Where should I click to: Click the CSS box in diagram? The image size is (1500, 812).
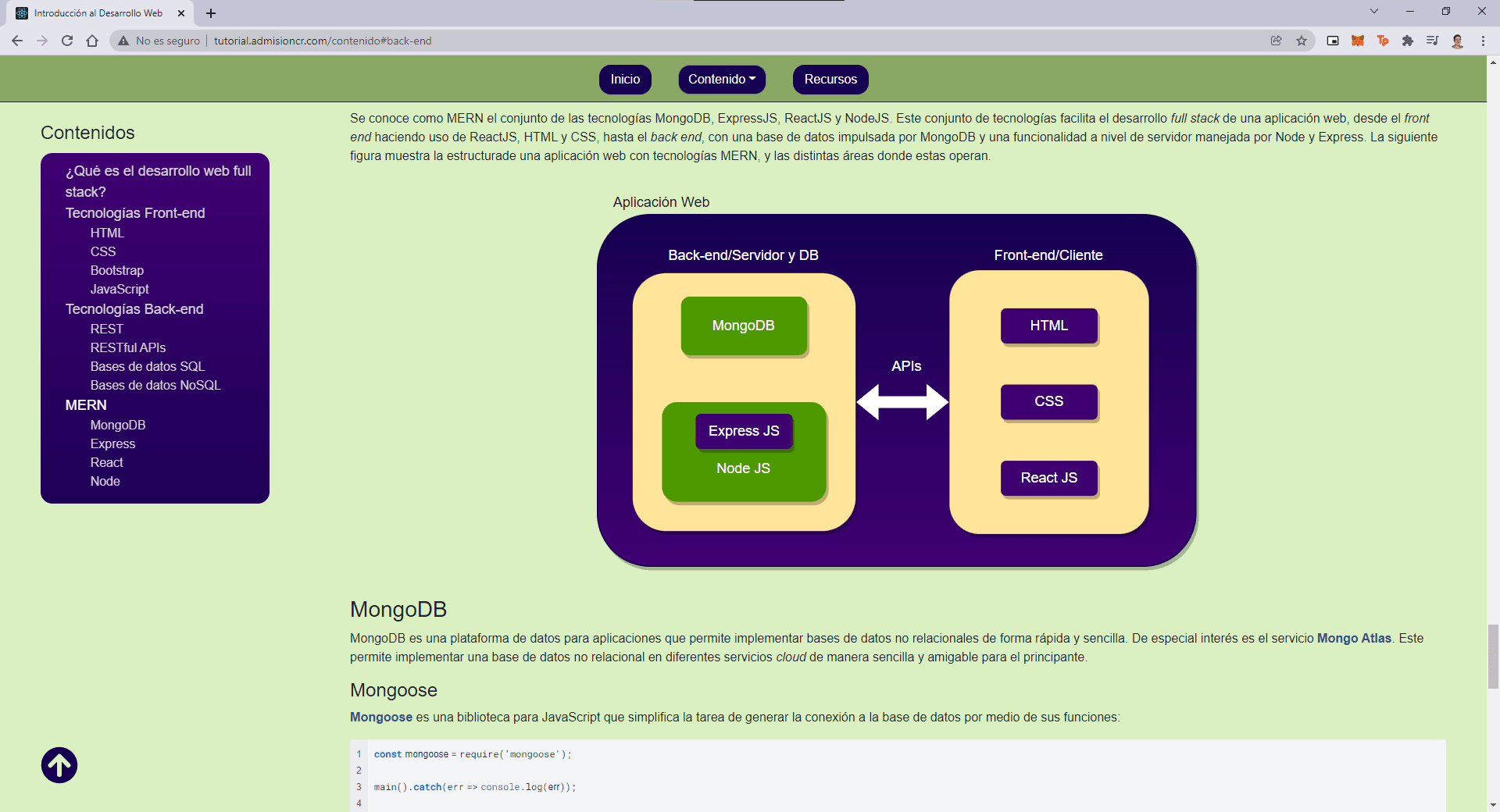[1049, 401]
